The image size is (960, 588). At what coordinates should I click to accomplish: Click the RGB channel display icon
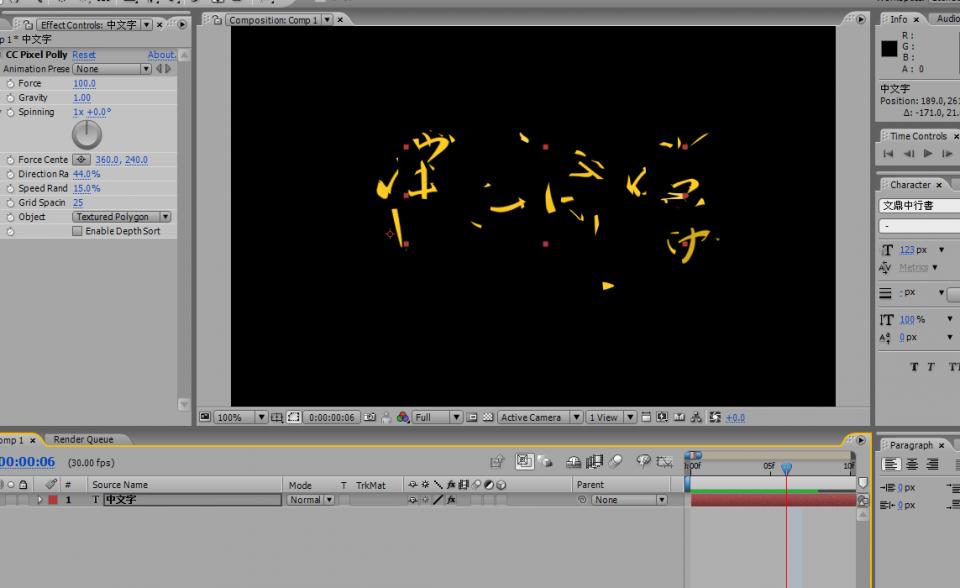click(403, 418)
